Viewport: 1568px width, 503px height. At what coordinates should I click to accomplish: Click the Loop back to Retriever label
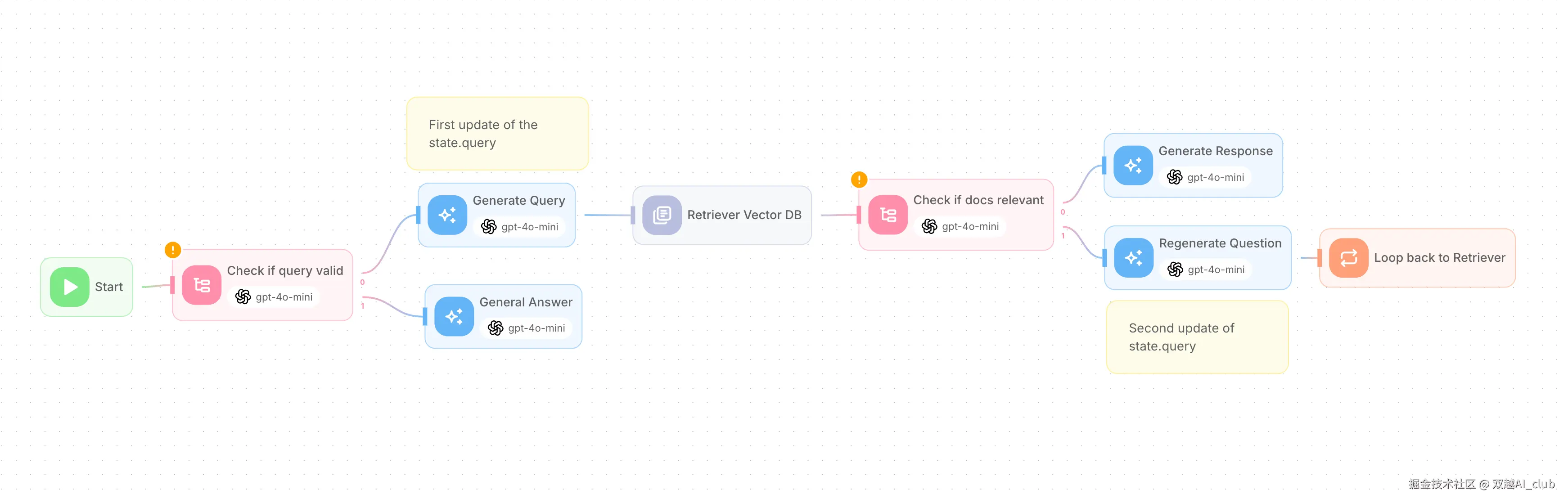coord(1439,258)
